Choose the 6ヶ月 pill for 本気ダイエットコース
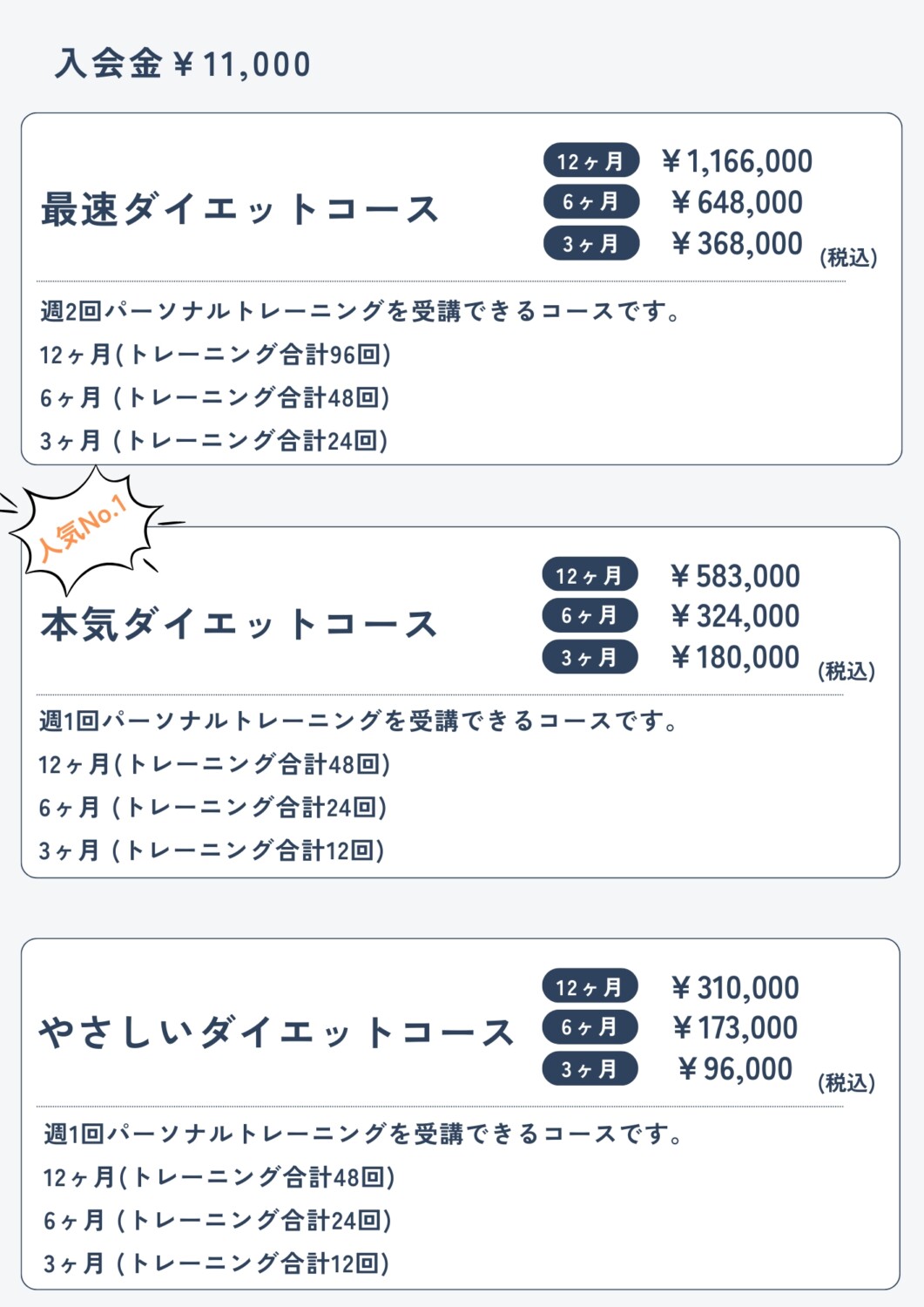 coord(590,616)
